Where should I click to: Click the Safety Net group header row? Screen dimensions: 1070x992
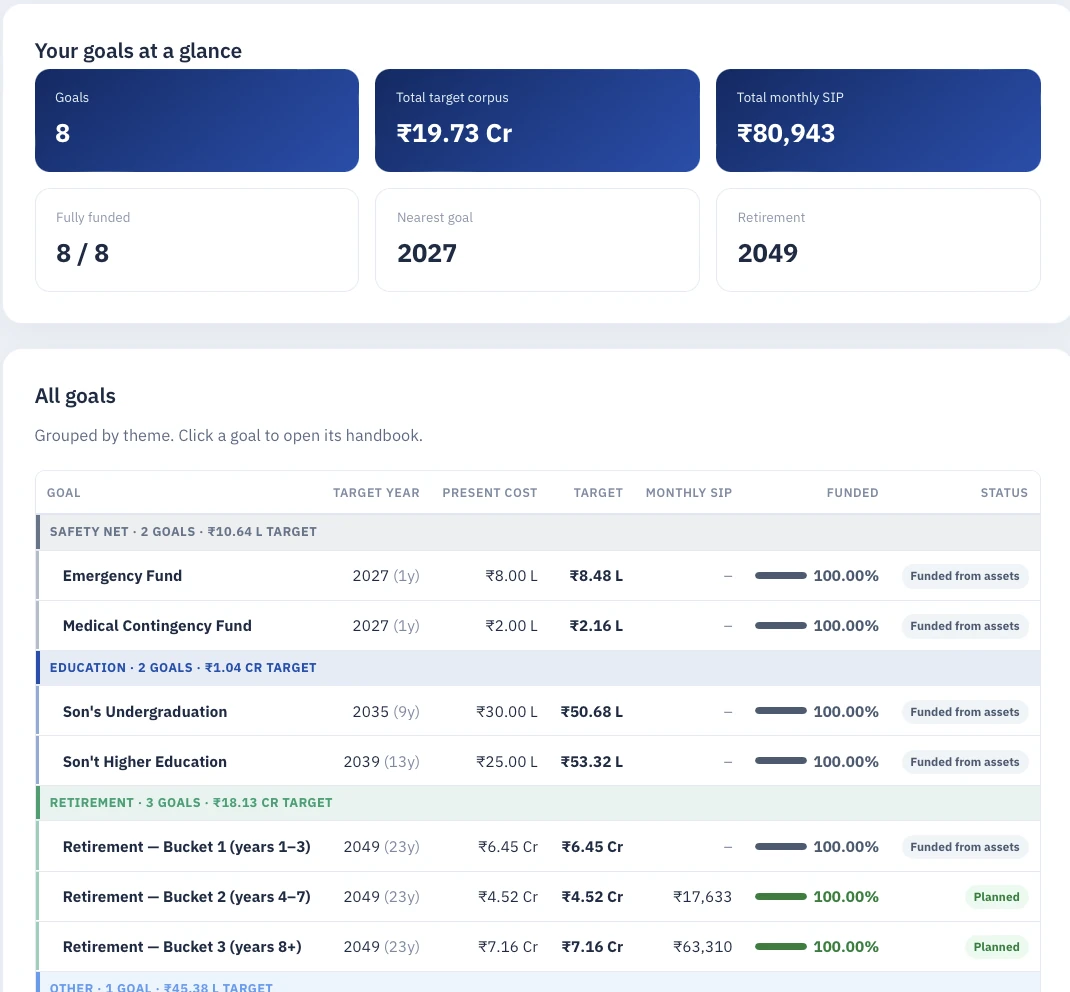tap(538, 532)
